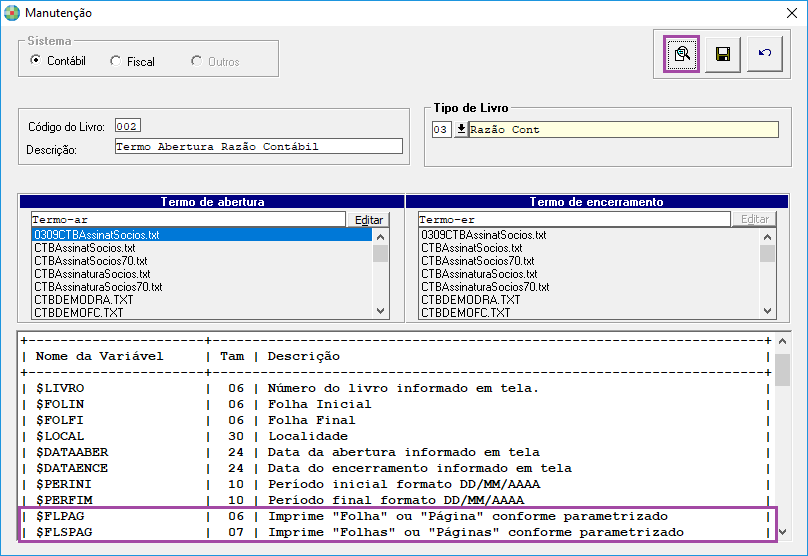Viewport: 808px width, 556px height.
Task: Select the Outros radio button
Action: point(196,61)
